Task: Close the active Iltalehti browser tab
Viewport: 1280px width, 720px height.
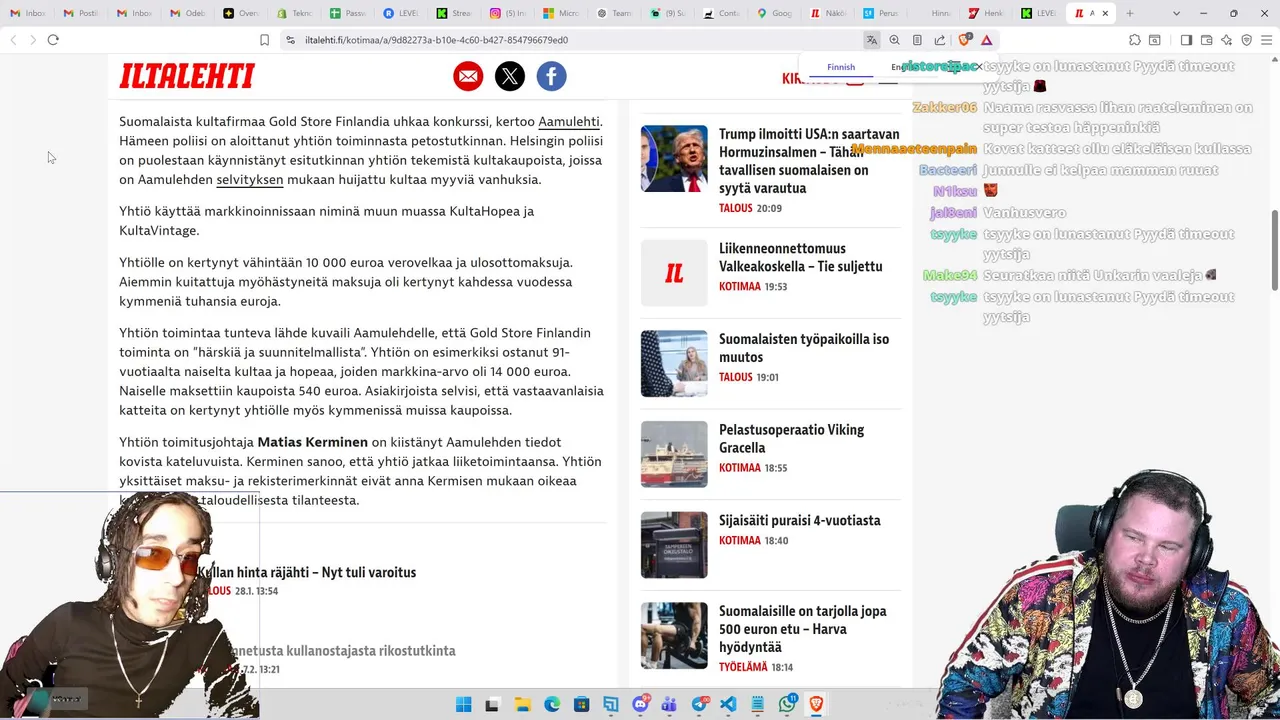Action: (x=1105, y=13)
